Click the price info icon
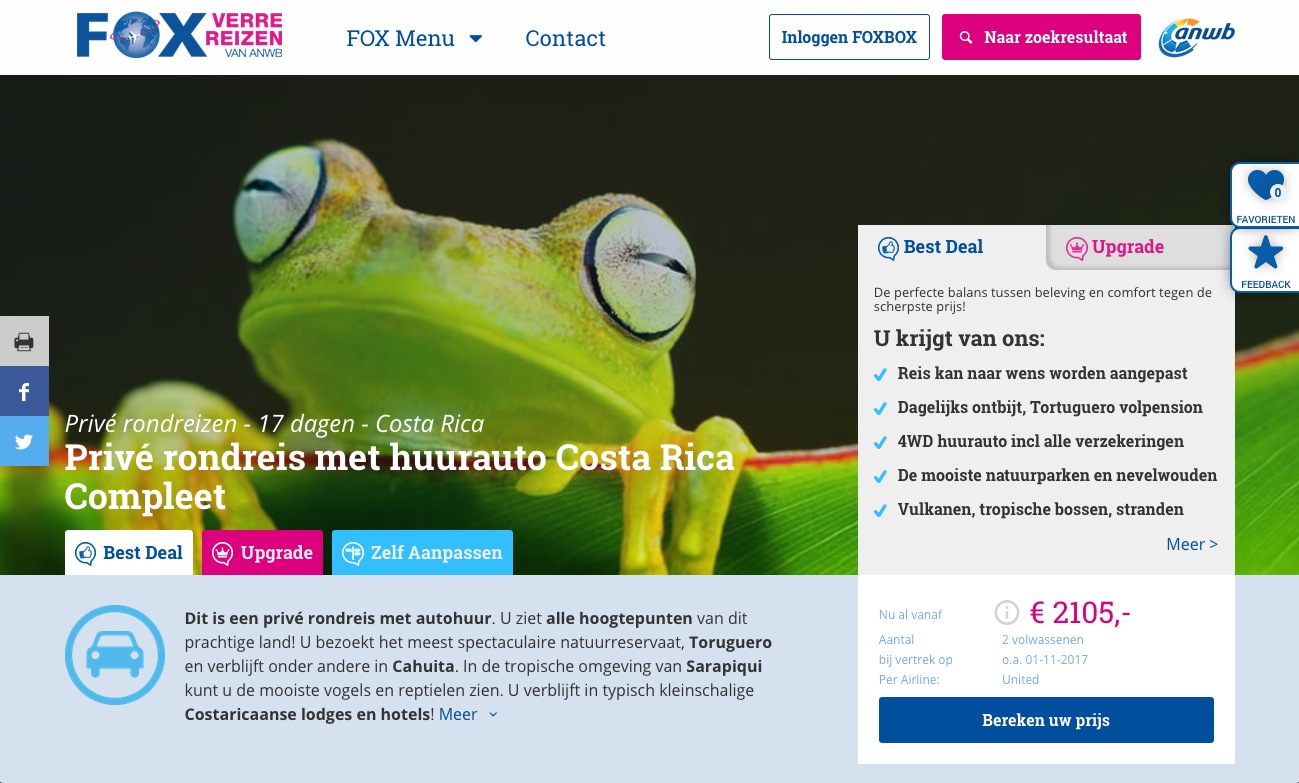The width and height of the screenshot is (1299, 783). (x=1006, y=612)
